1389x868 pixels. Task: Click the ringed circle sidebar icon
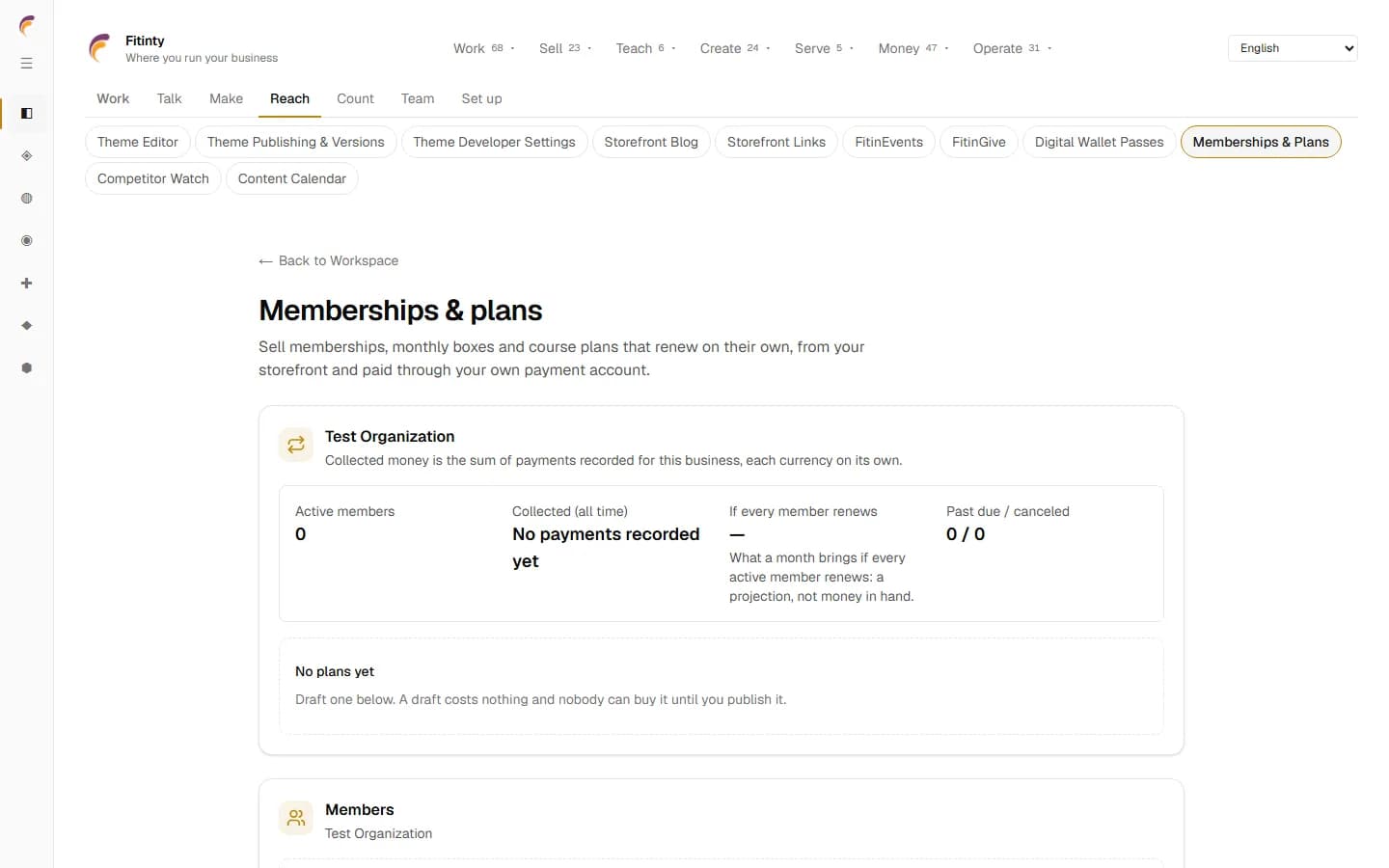[x=27, y=241]
